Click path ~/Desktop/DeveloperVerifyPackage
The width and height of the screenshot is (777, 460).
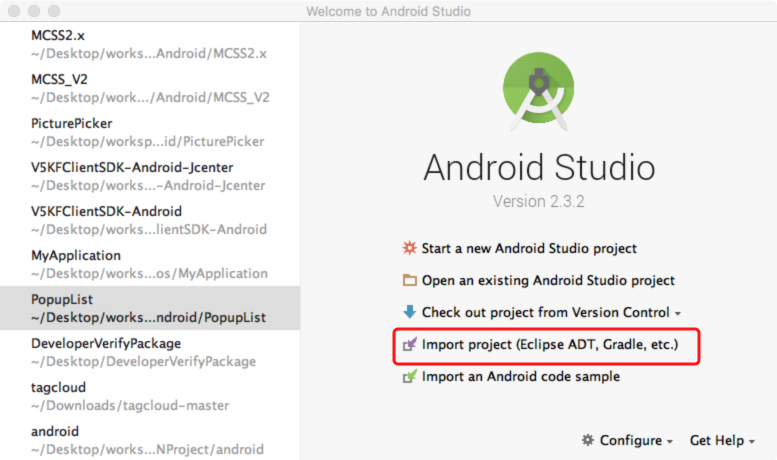tap(144, 361)
